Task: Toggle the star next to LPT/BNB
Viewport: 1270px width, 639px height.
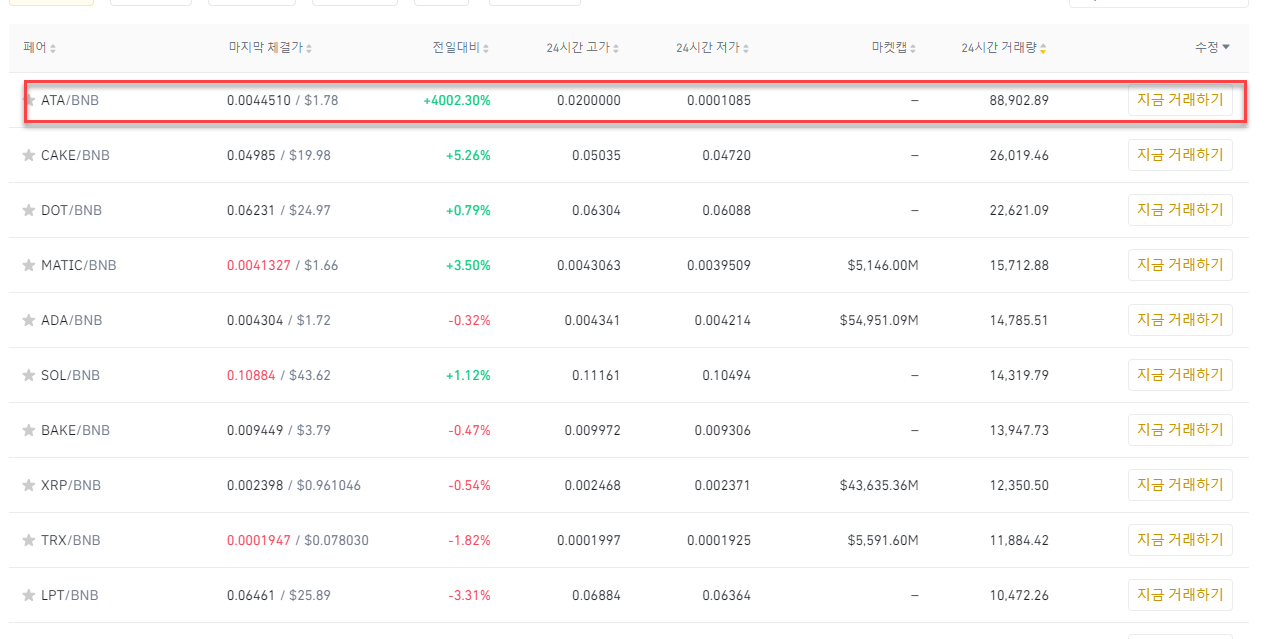Action: (x=29, y=595)
